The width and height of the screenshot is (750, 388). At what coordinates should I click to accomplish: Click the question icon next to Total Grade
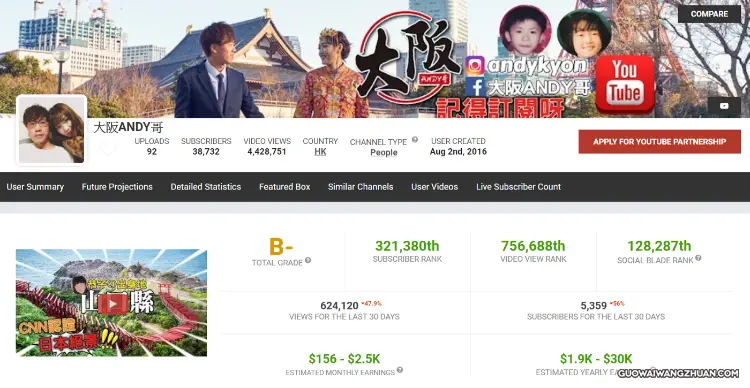[308, 260]
